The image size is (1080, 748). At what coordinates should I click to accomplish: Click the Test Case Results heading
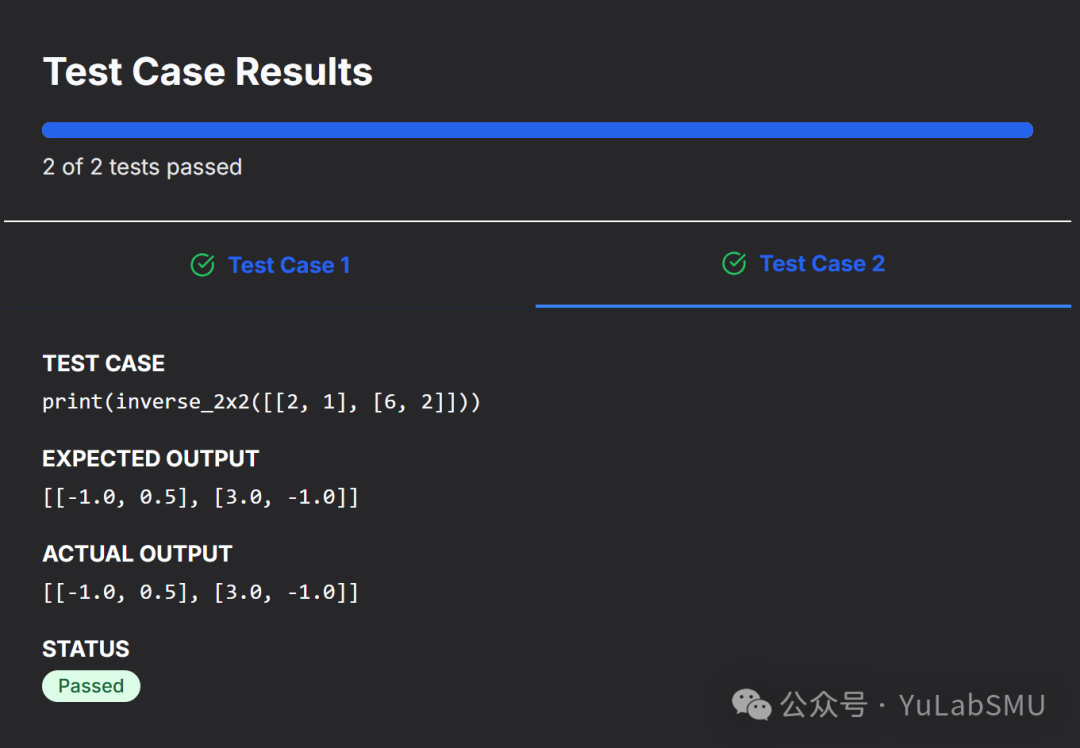point(208,72)
